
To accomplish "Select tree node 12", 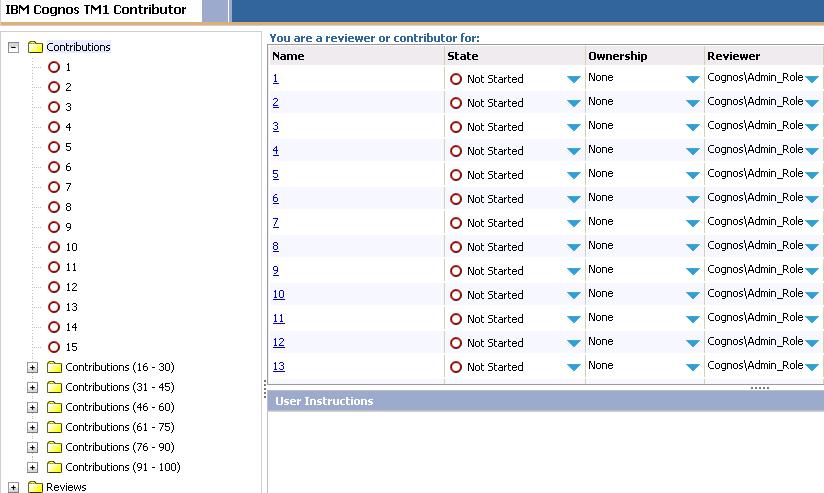I will 71,287.
